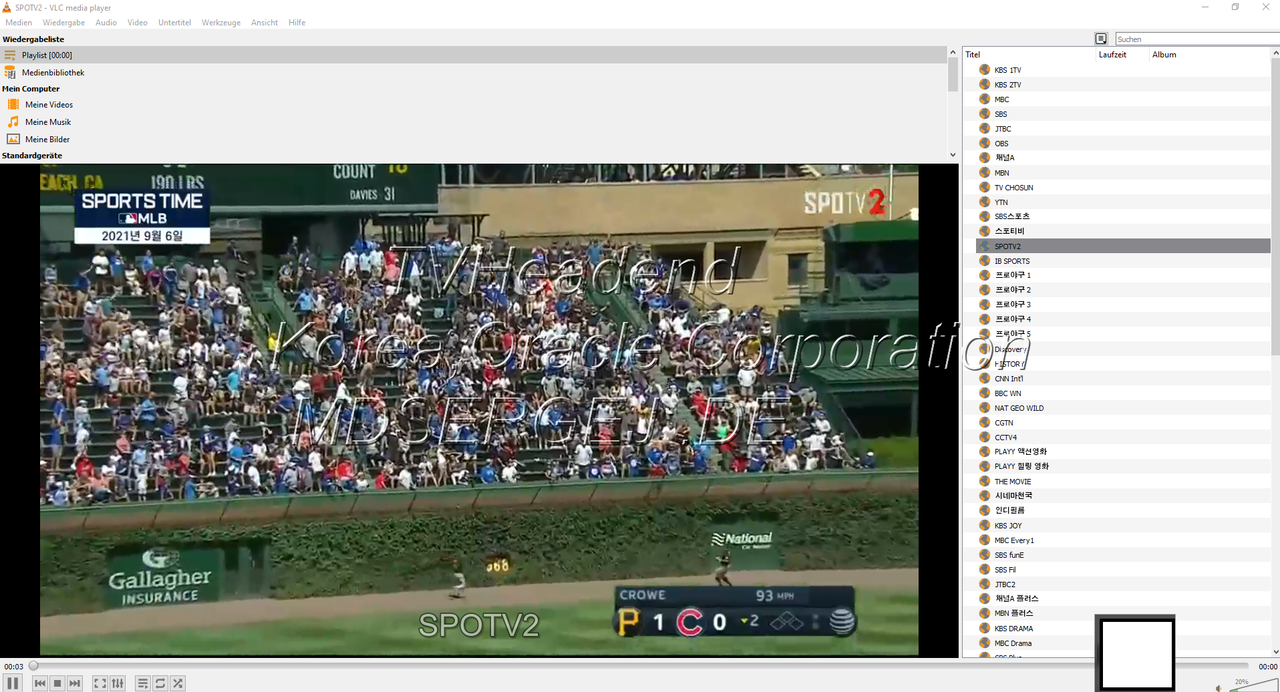This screenshot has height=692, width=1280.
Task: Click the globe icon beside SBS funE
Action: (x=984, y=554)
